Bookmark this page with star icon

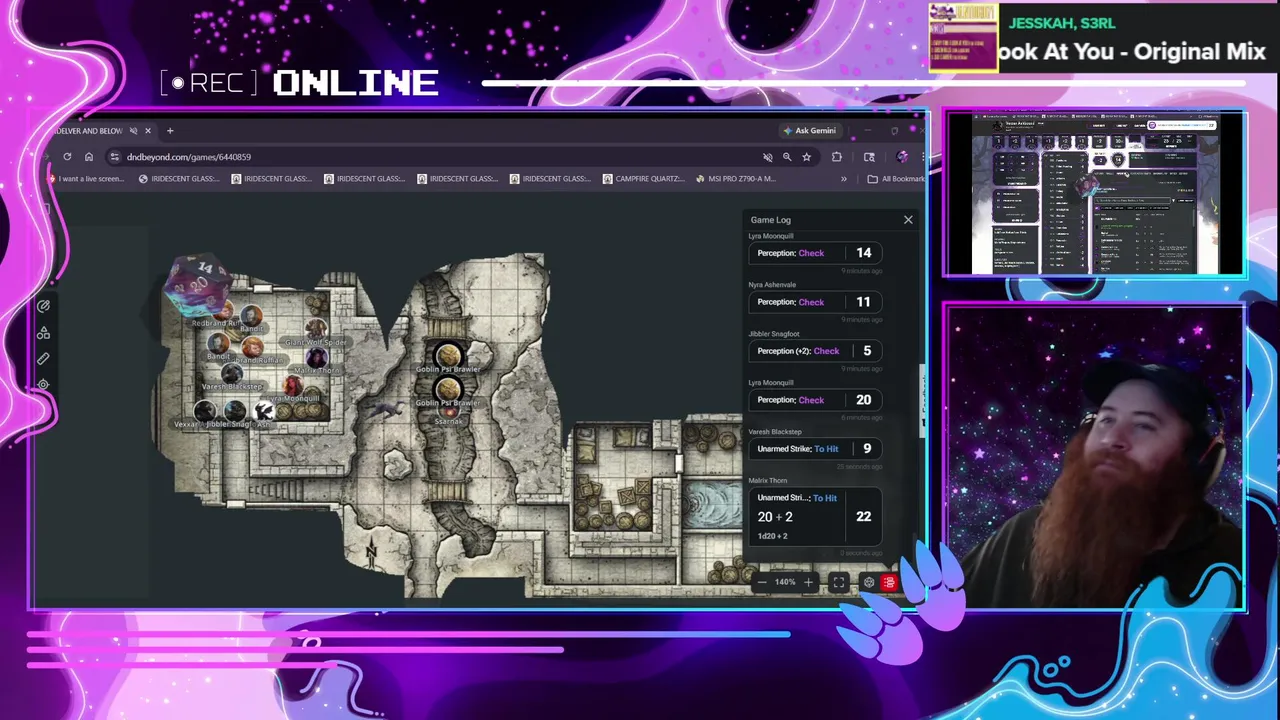[806, 157]
